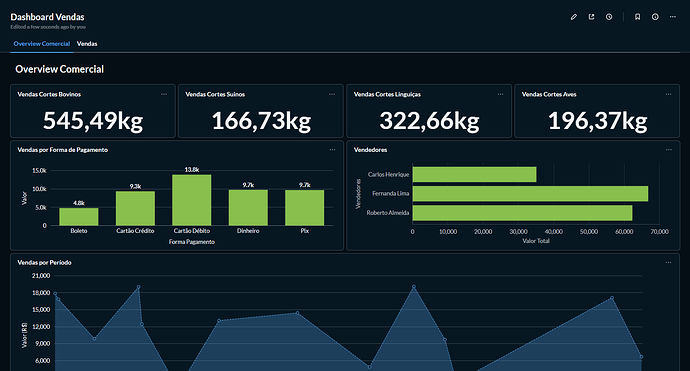Open the sharing icon in header

(591, 17)
